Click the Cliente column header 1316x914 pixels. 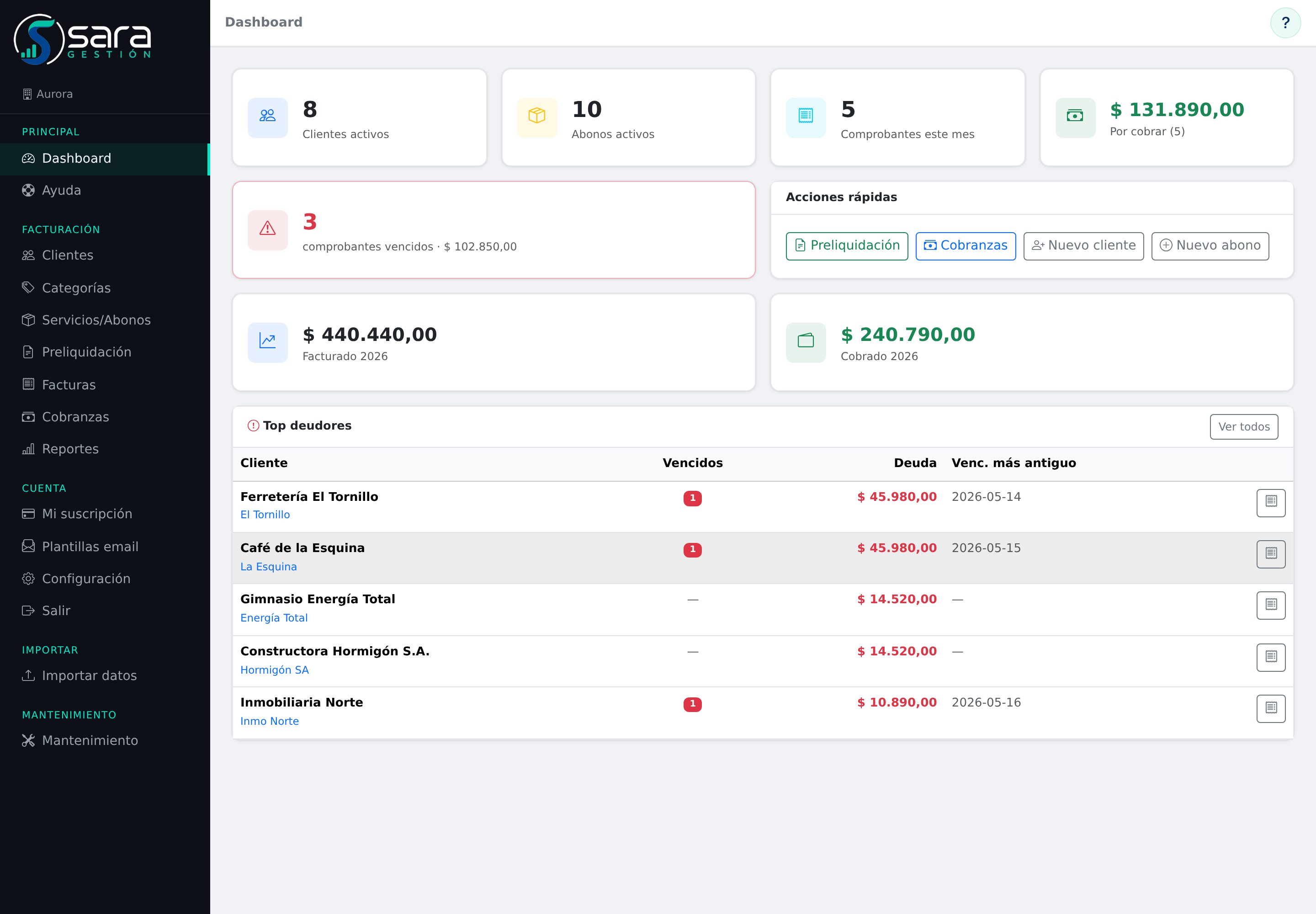(x=264, y=463)
